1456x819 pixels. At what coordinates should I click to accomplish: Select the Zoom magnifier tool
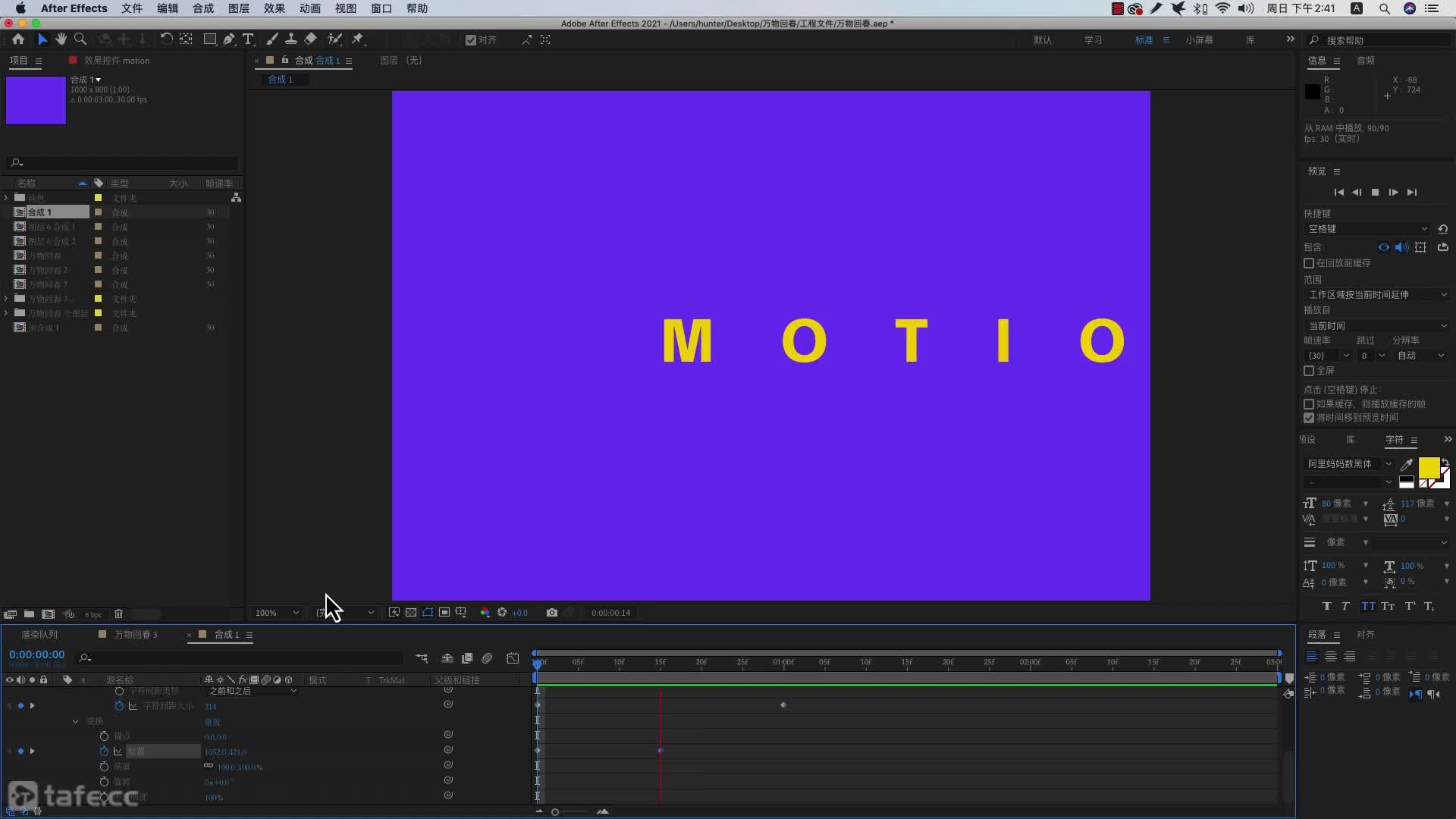click(x=80, y=39)
